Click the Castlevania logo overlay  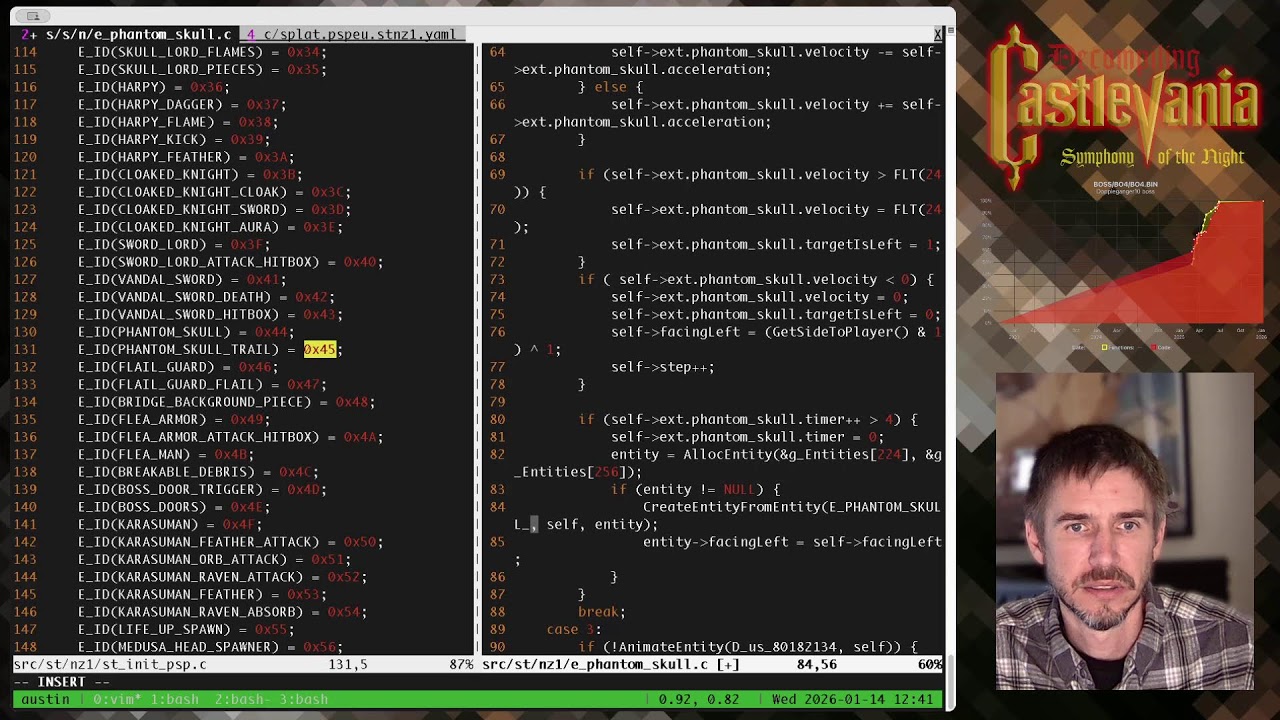(x=1123, y=108)
